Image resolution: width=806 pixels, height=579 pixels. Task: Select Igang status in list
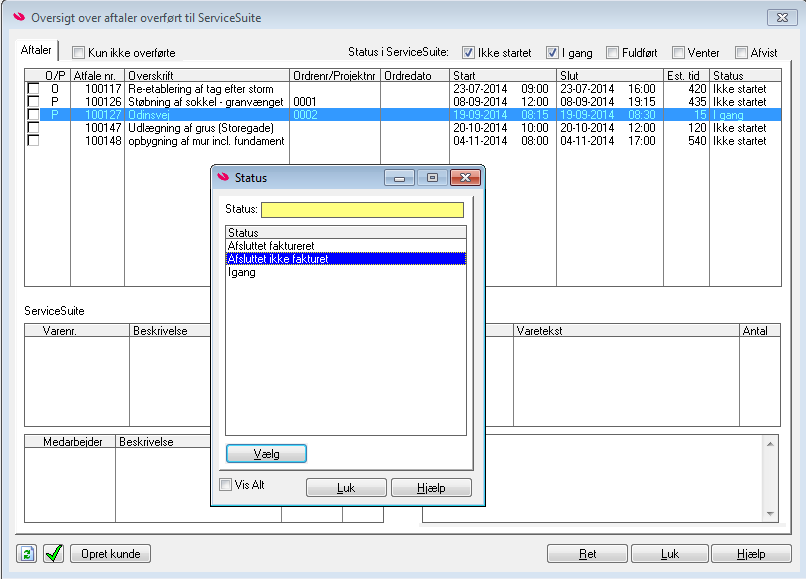346,272
